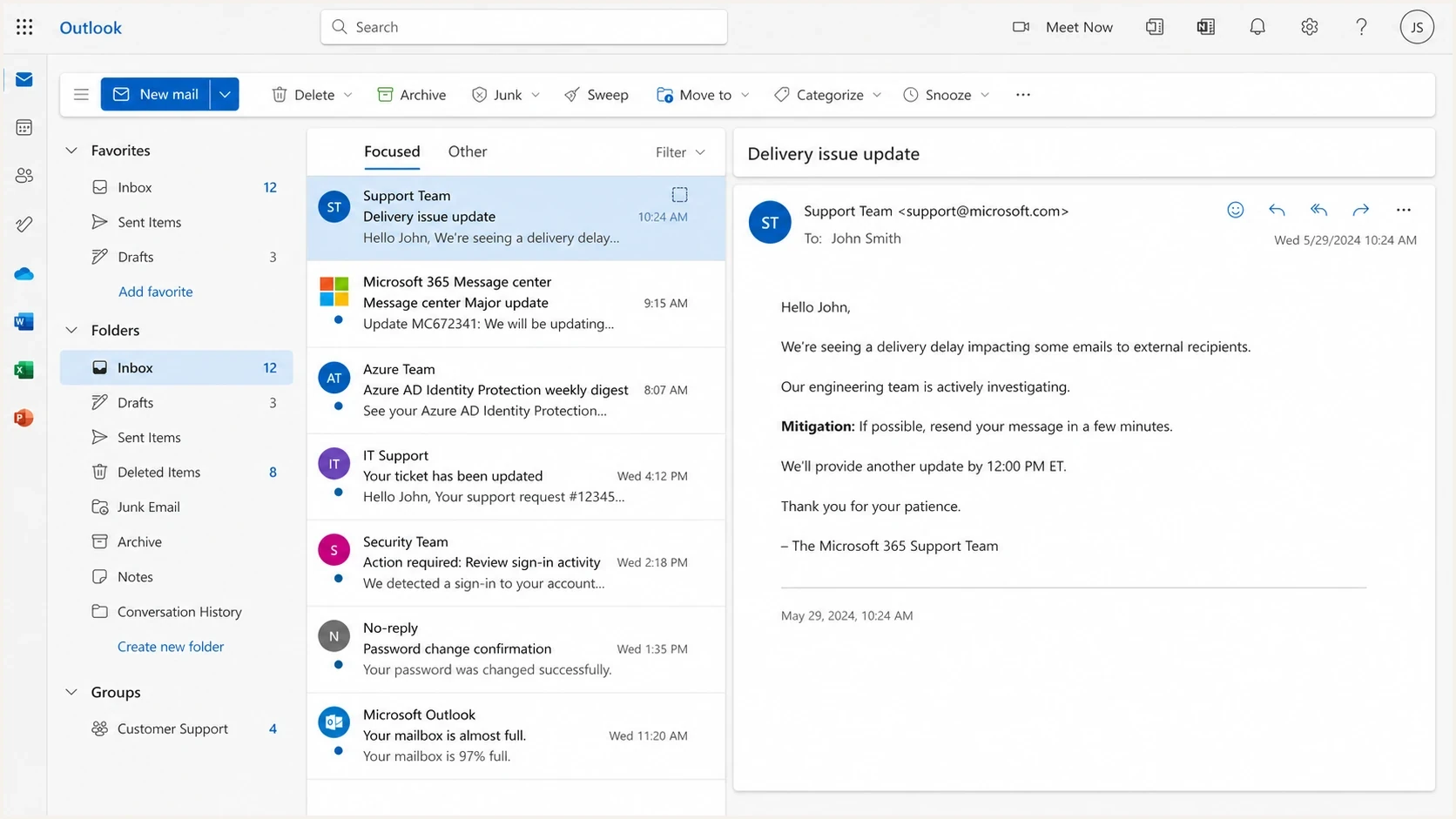Open Conversation History folder
The height and width of the screenshot is (819, 1456).
pyautogui.click(x=176, y=611)
